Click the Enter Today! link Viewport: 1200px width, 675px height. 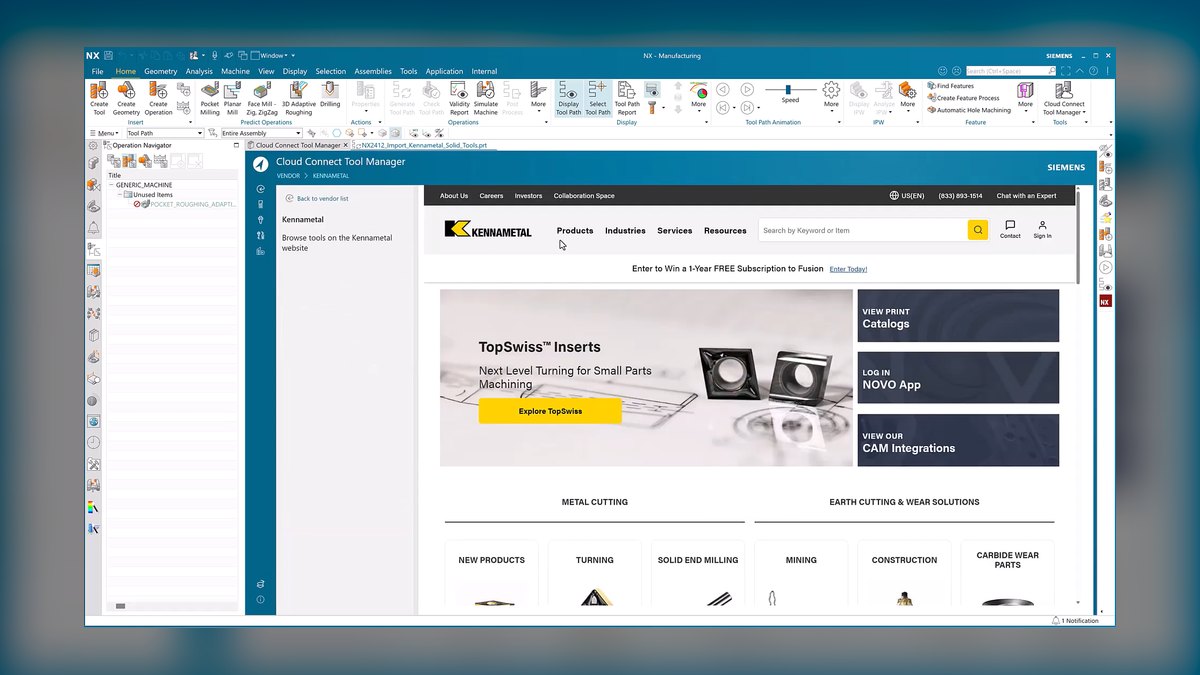(x=848, y=269)
